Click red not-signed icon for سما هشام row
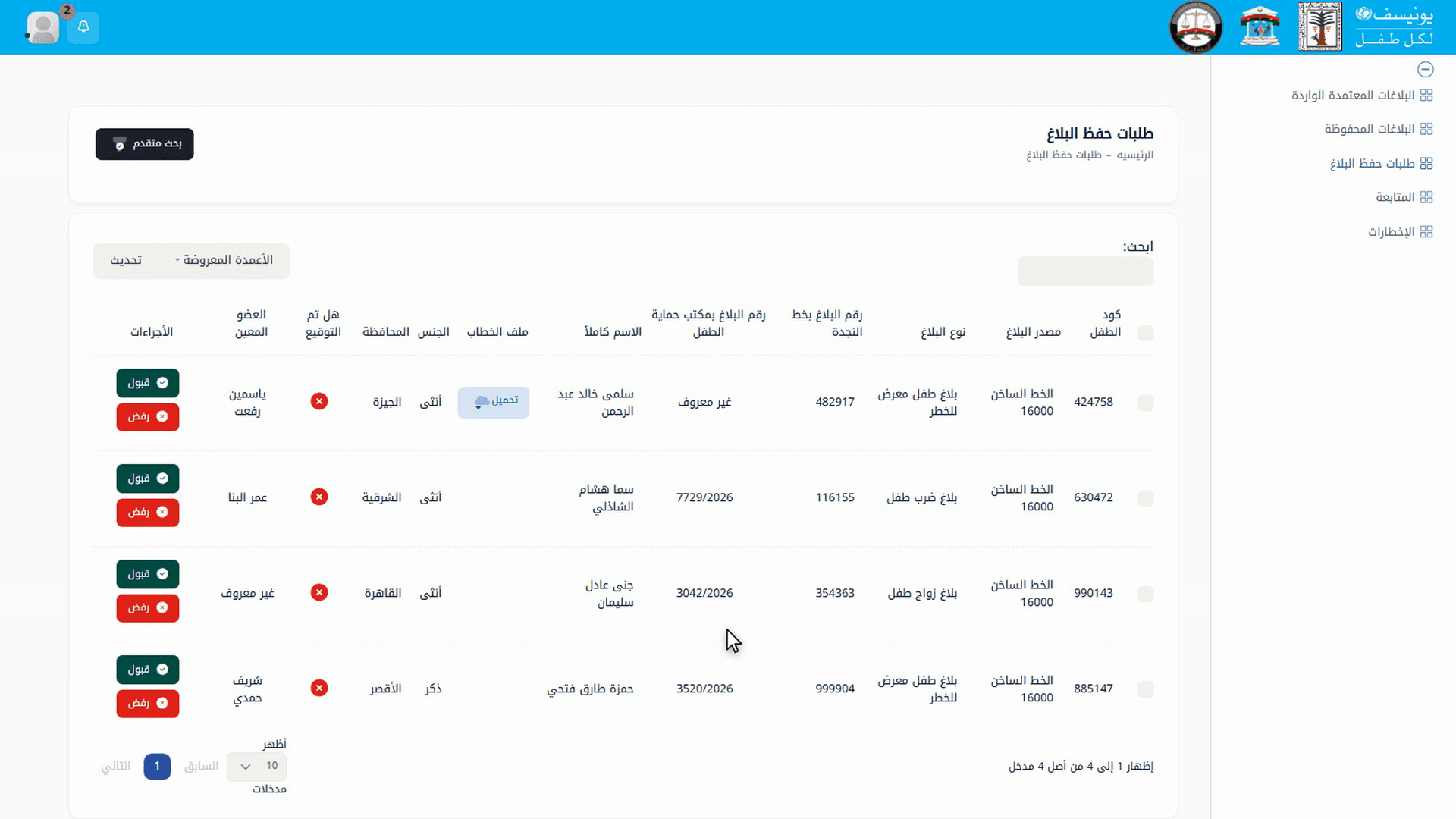Screen dimensions: 1456x819 (319, 497)
